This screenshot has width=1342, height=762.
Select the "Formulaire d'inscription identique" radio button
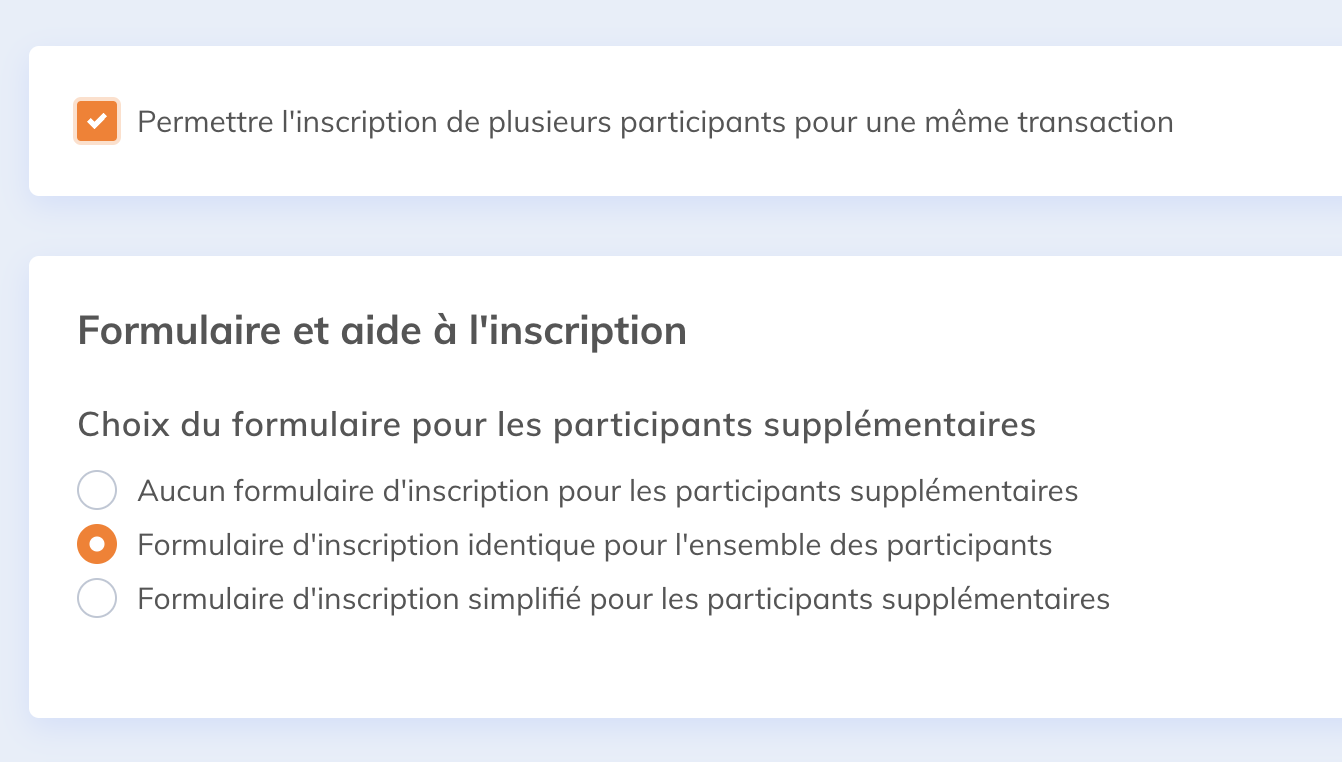coord(97,545)
